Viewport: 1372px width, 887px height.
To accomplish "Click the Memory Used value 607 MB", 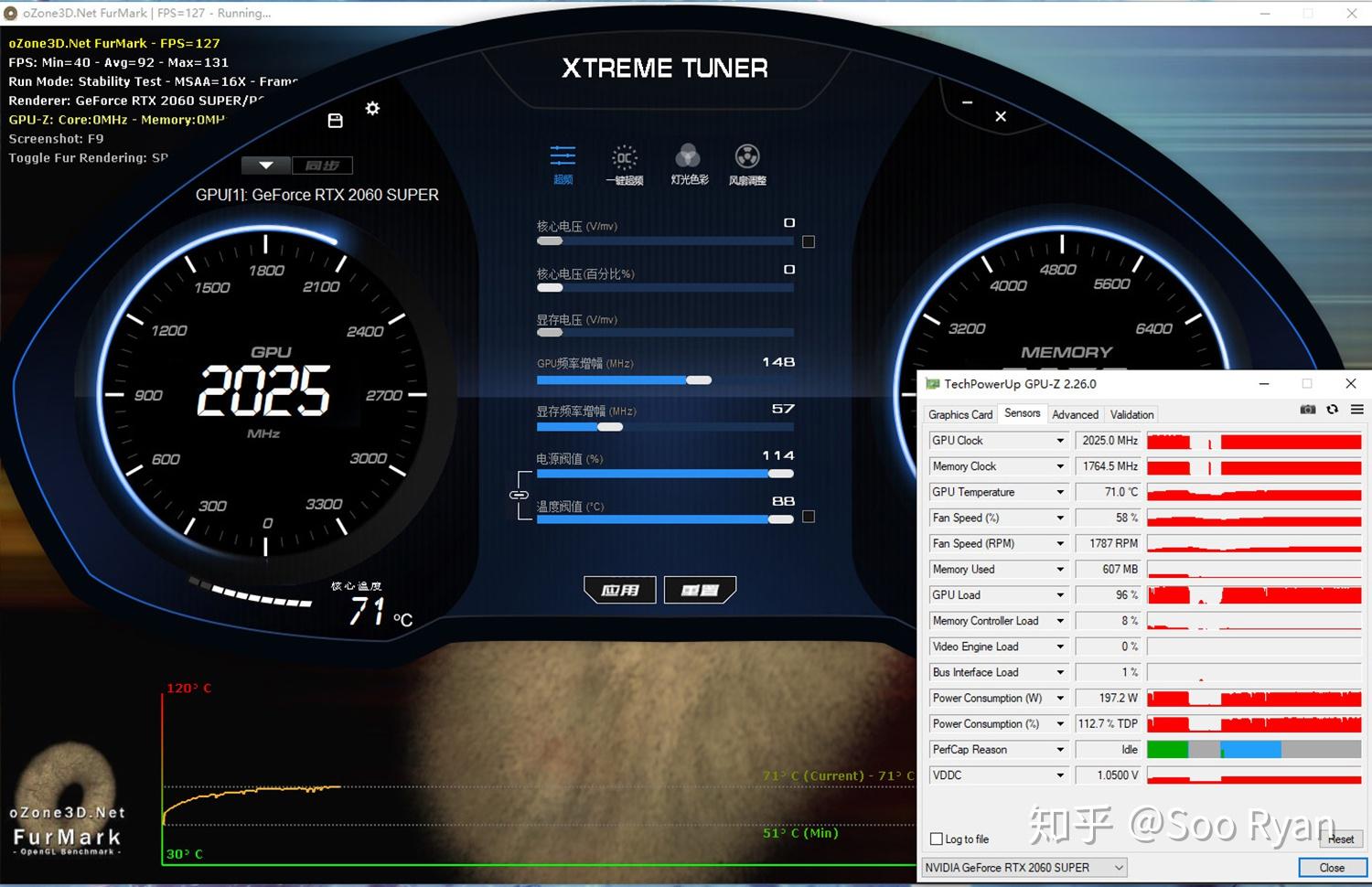I will [x=1108, y=569].
